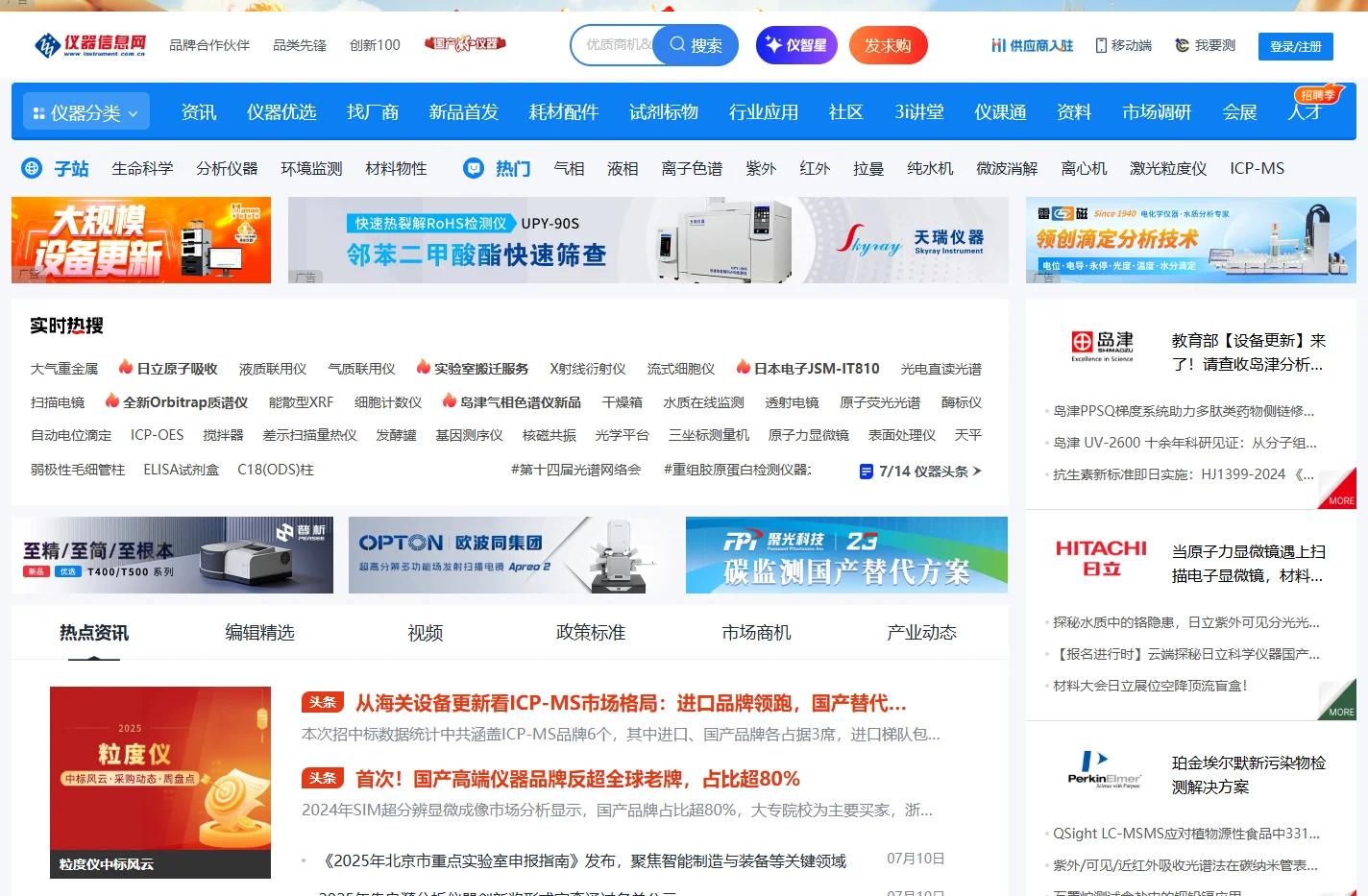
Task: Click the 登录/注册 login button
Action: pos(1295,46)
